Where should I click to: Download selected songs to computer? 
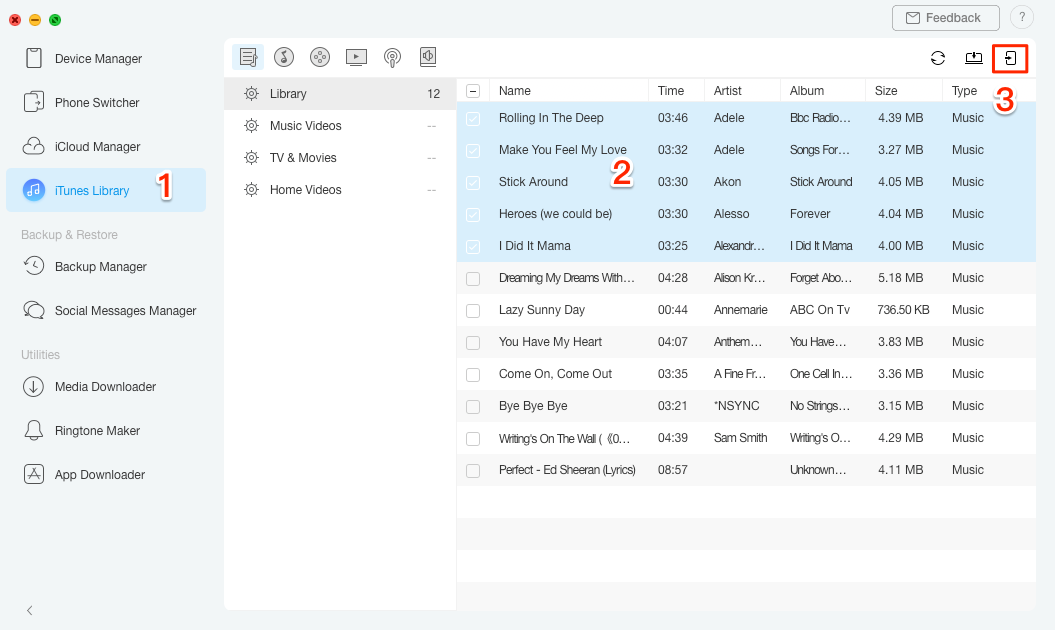[x=974, y=58]
